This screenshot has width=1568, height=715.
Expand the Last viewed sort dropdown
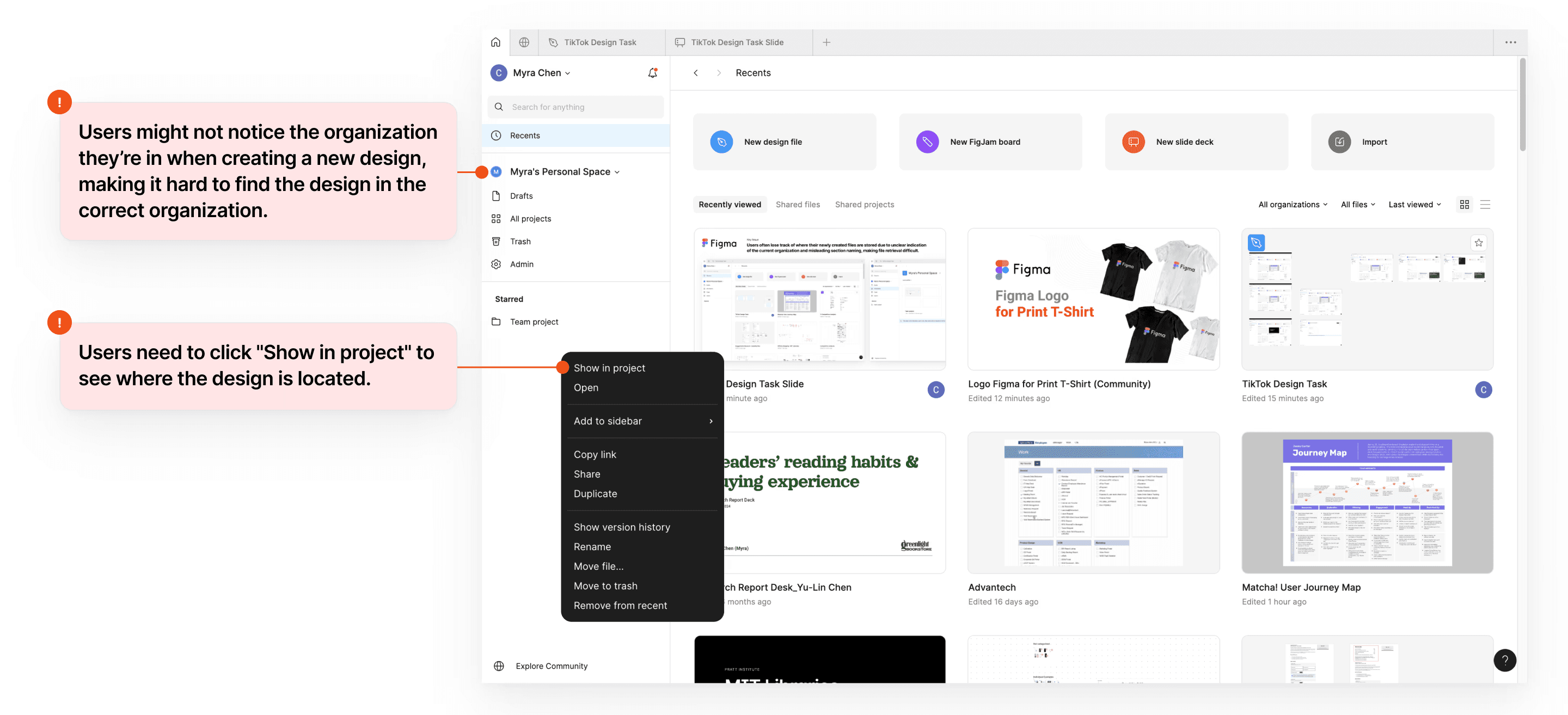click(1414, 205)
